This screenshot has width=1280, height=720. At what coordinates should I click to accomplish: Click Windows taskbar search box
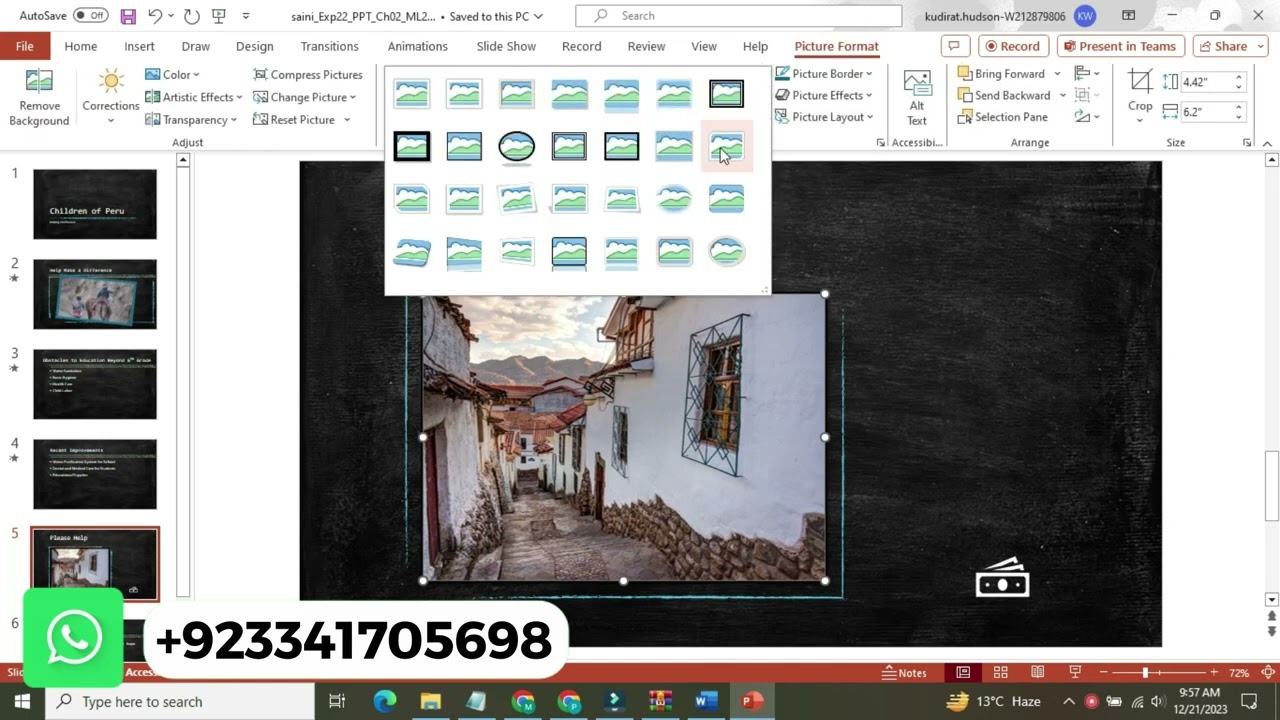tap(180, 701)
